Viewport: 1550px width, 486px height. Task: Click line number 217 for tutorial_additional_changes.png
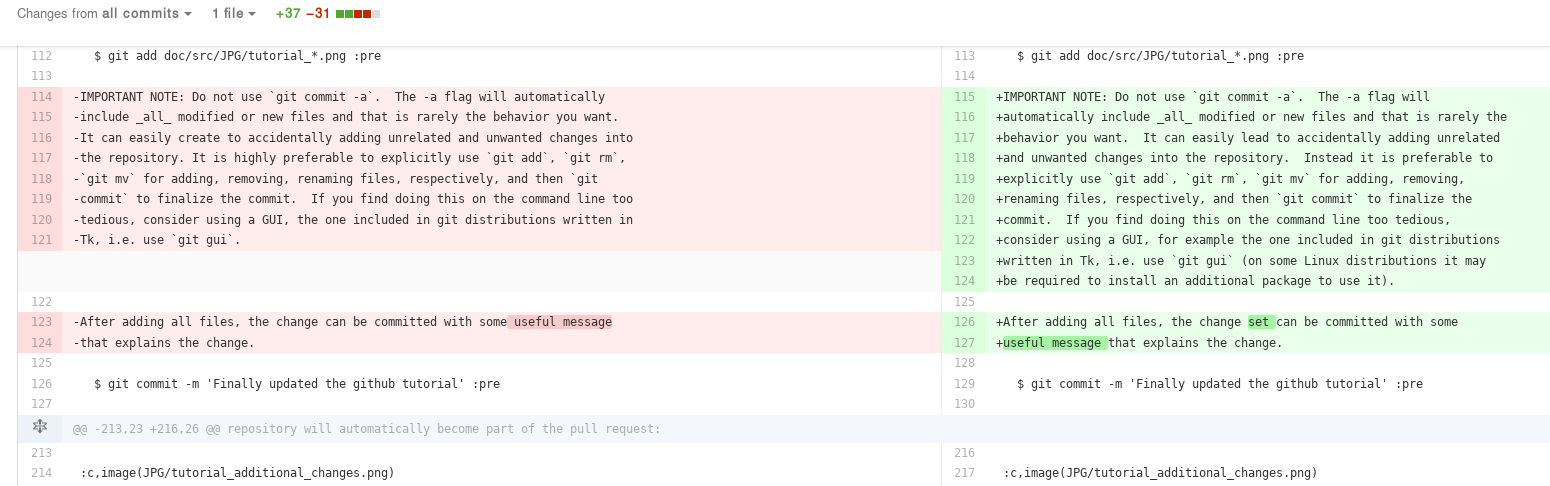click(964, 473)
